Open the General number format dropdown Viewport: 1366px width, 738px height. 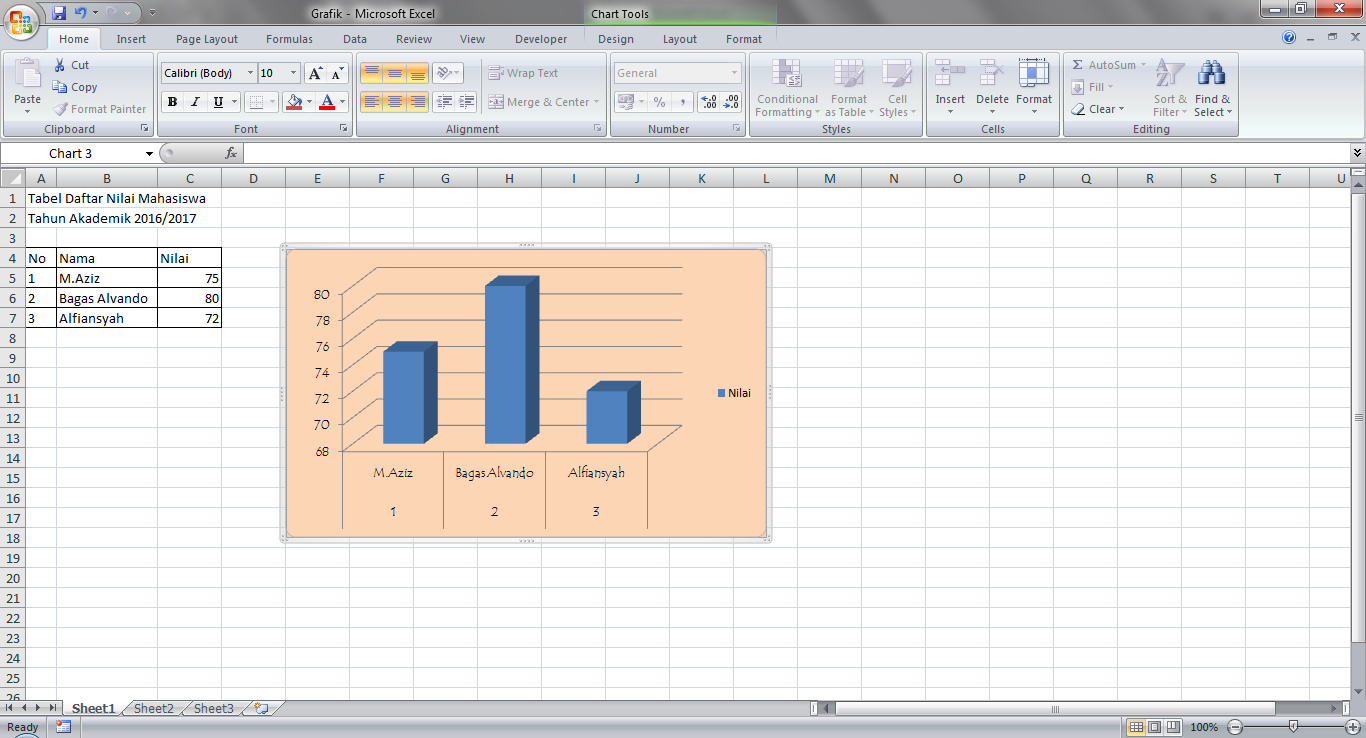[x=734, y=73]
